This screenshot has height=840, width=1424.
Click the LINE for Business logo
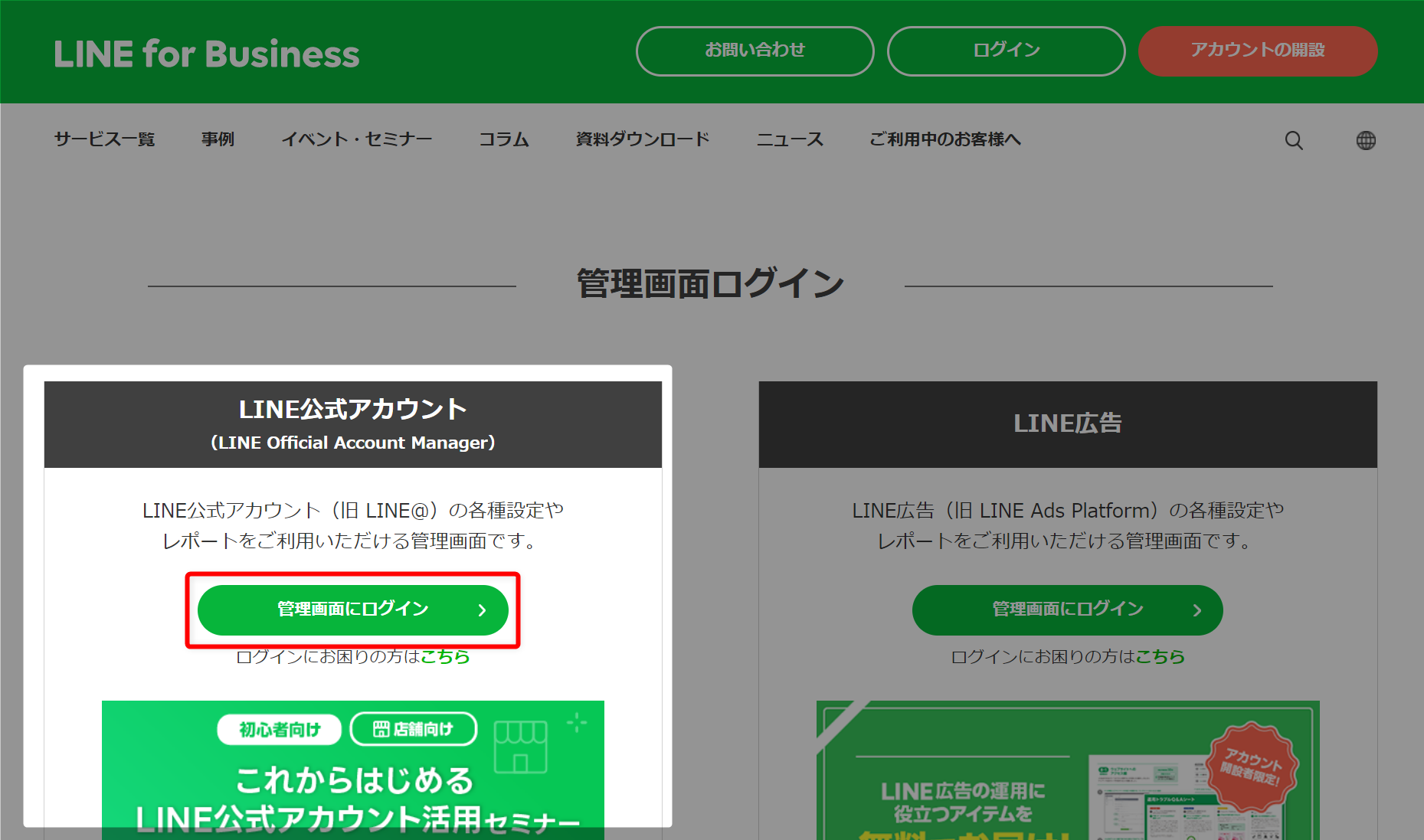click(207, 54)
